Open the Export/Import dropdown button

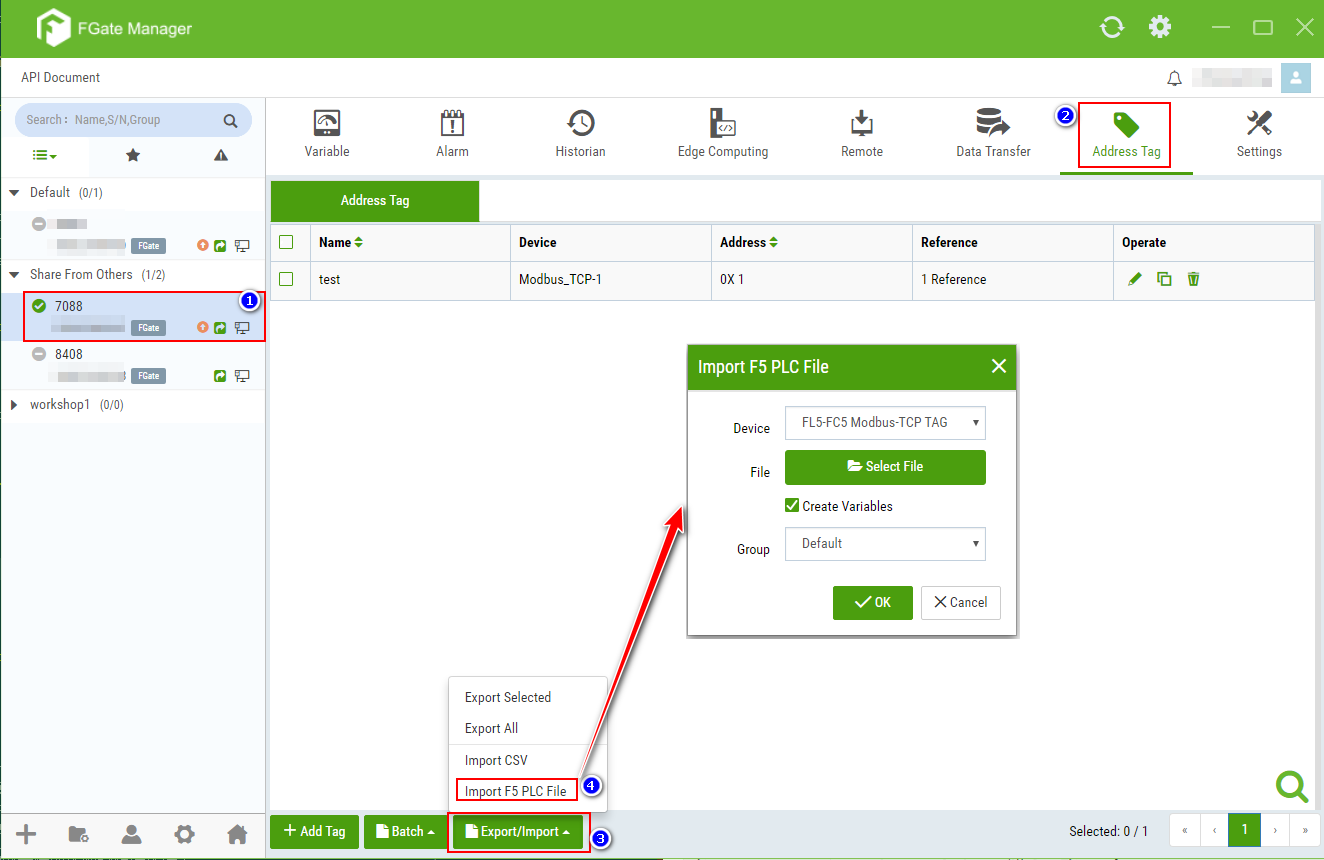(518, 831)
